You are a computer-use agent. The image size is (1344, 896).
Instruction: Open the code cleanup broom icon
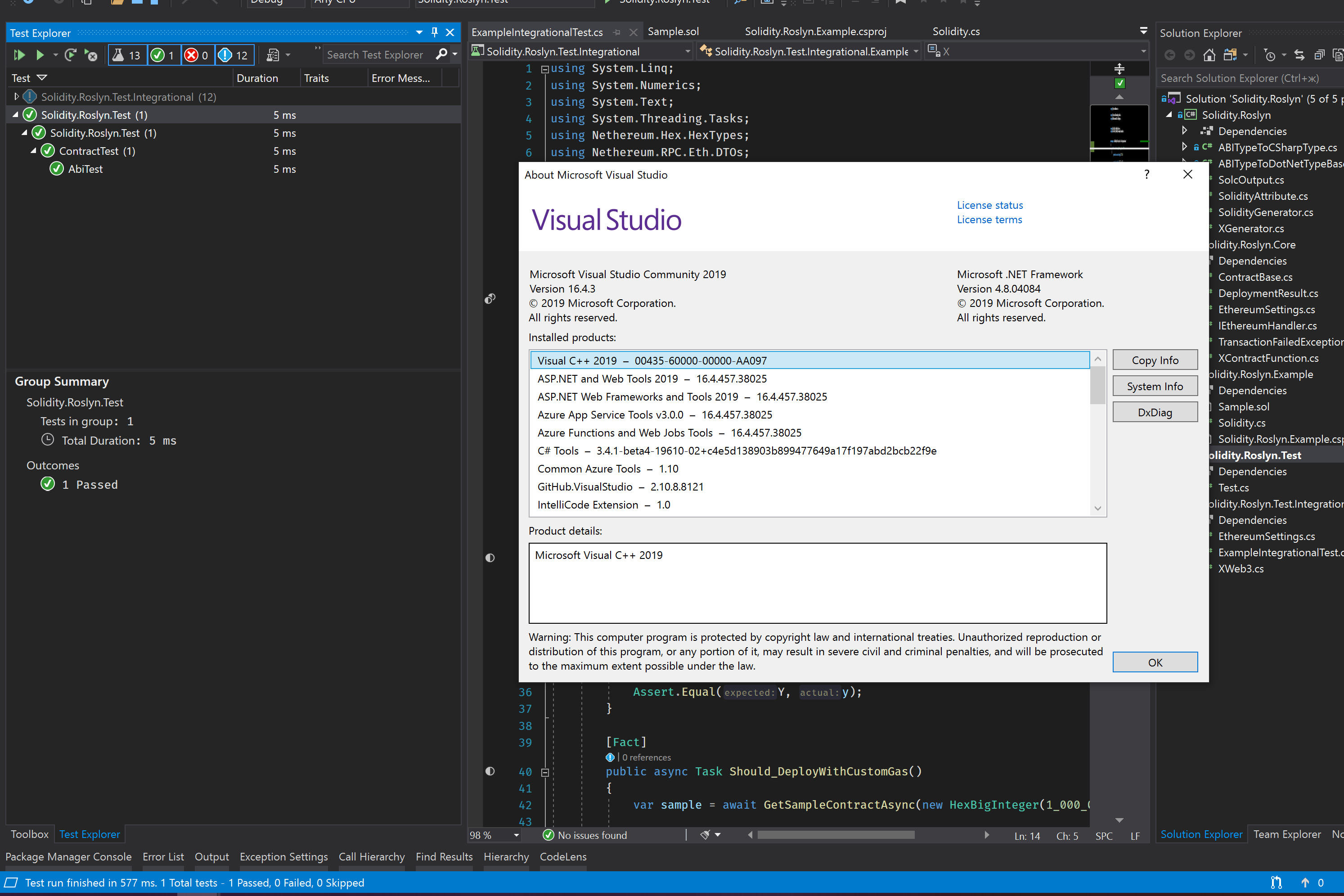tap(706, 835)
